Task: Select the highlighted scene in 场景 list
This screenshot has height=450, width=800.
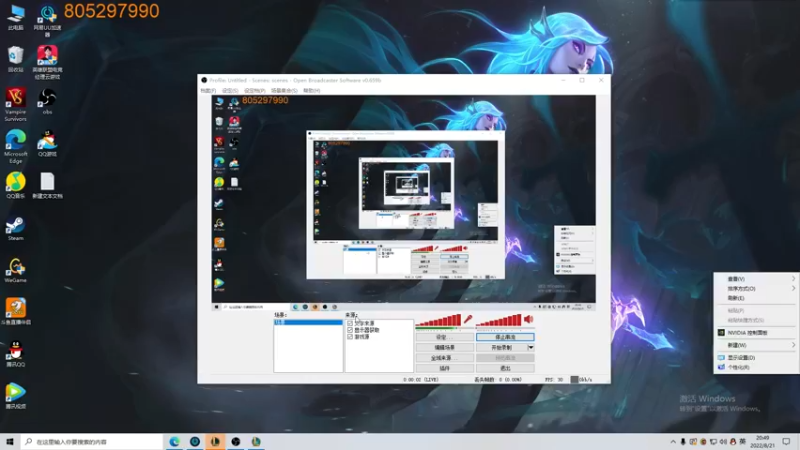Action: (x=308, y=322)
